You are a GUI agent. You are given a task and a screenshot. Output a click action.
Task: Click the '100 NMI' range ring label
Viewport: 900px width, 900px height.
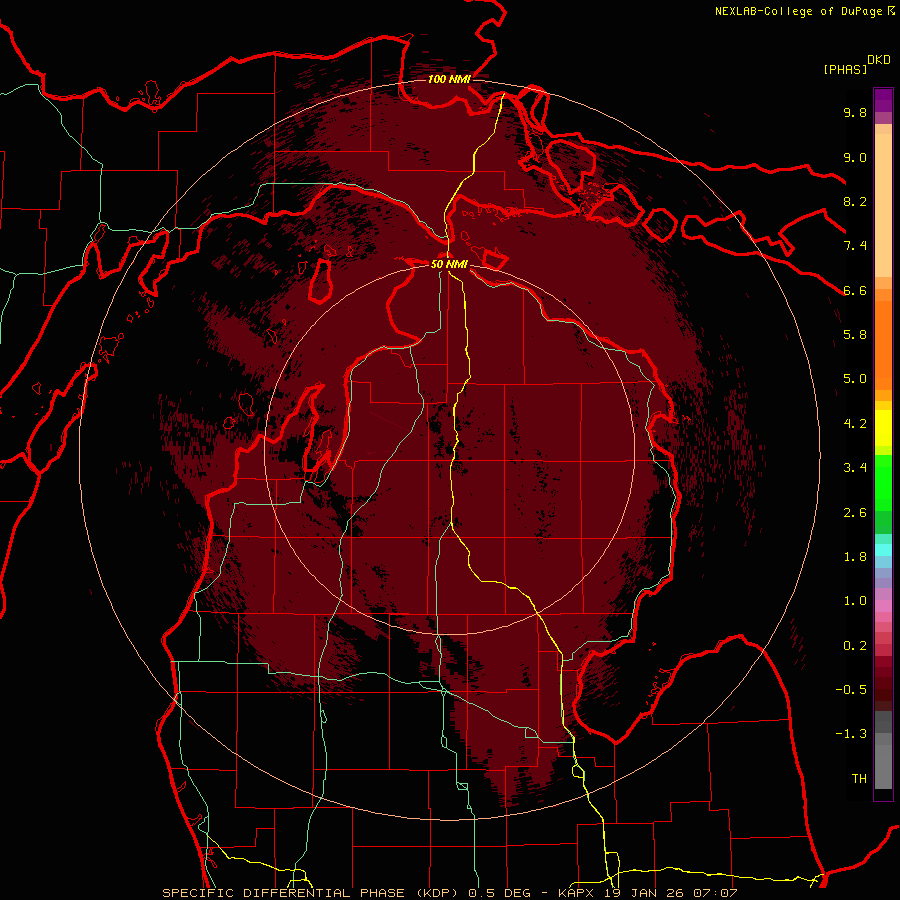click(449, 79)
